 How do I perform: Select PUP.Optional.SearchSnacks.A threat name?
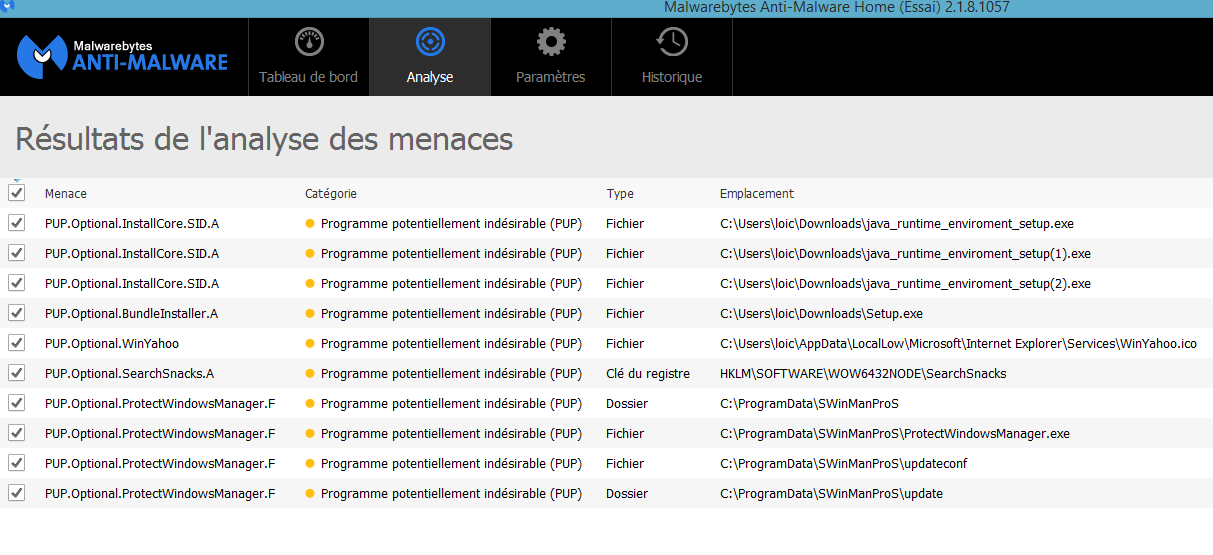pos(129,374)
